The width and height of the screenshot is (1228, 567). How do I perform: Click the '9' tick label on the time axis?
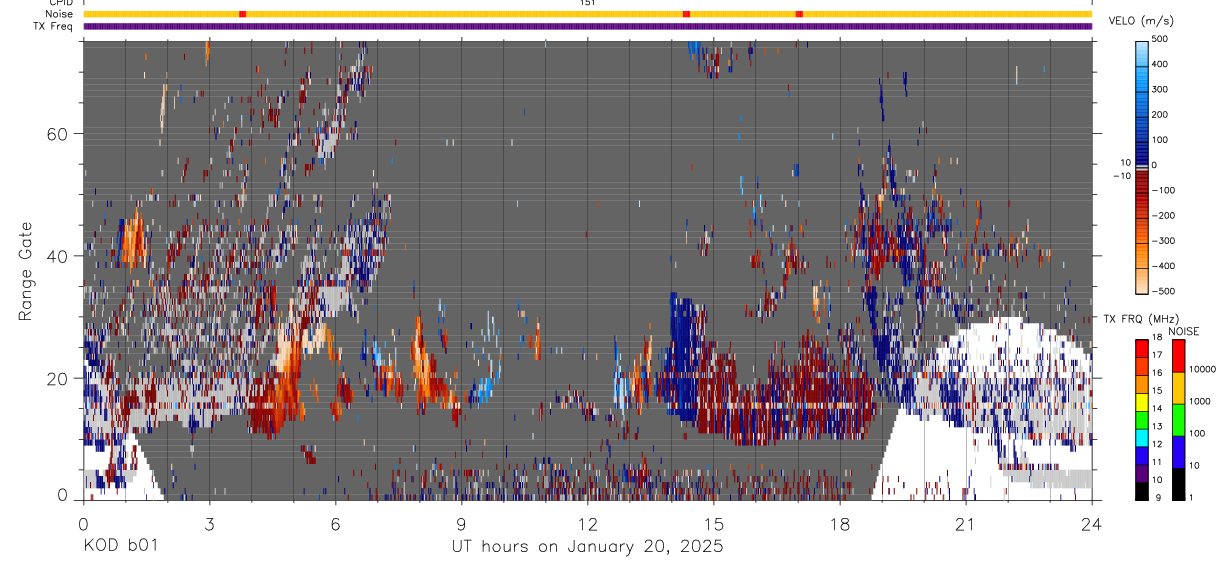[x=462, y=523]
